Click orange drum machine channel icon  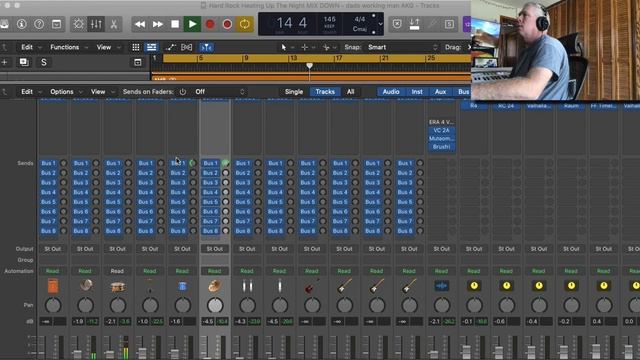[x=53, y=286]
